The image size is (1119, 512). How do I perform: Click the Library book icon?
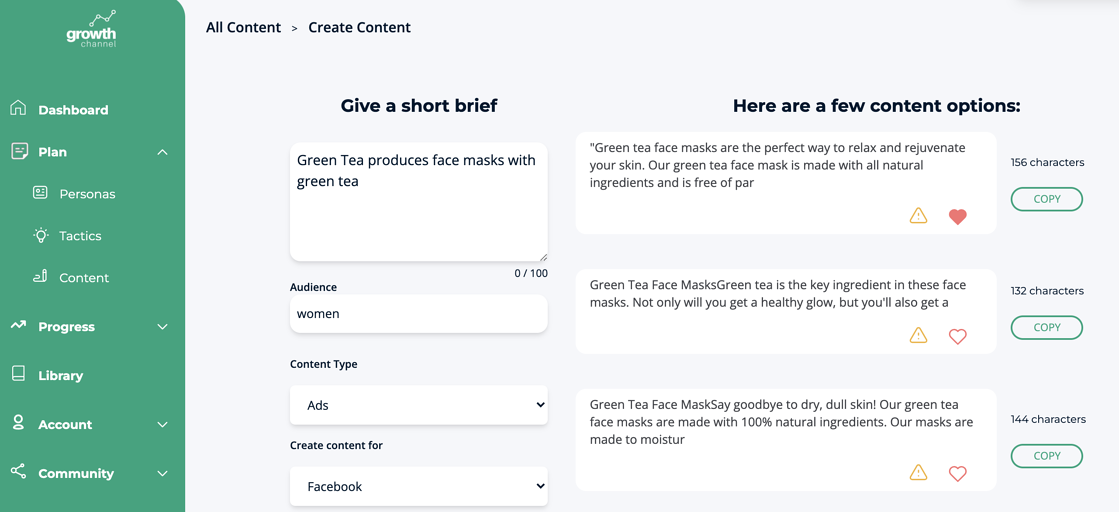[19, 374]
